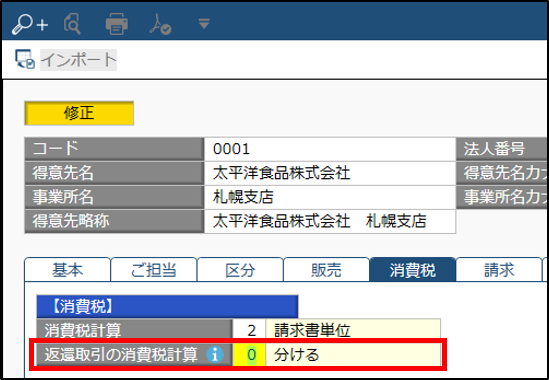The height and width of the screenshot is (380, 549).
Task: Click the コード field with 0001
Action: coord(330,149)
